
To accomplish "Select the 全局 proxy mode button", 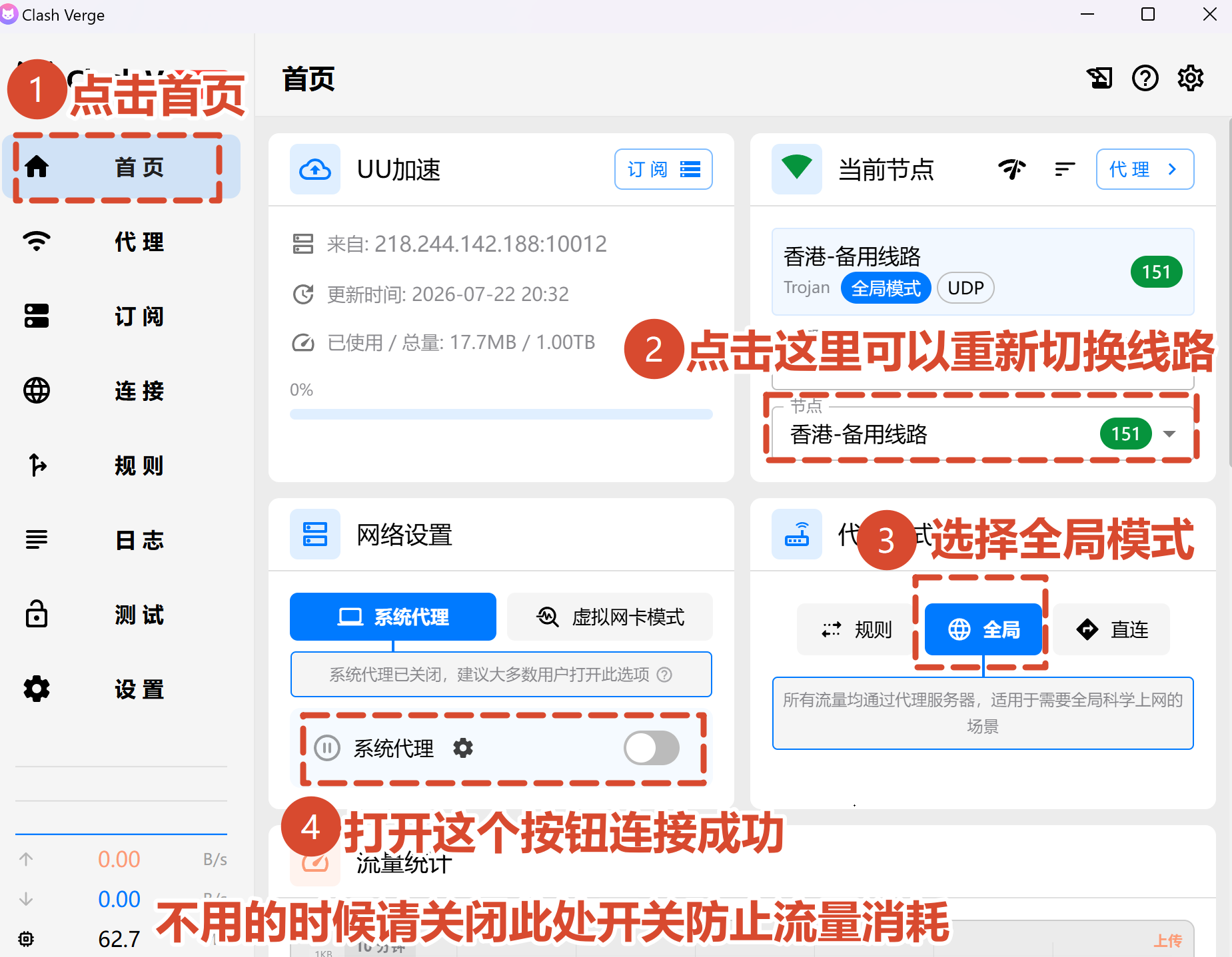I will tap(983, 629).
